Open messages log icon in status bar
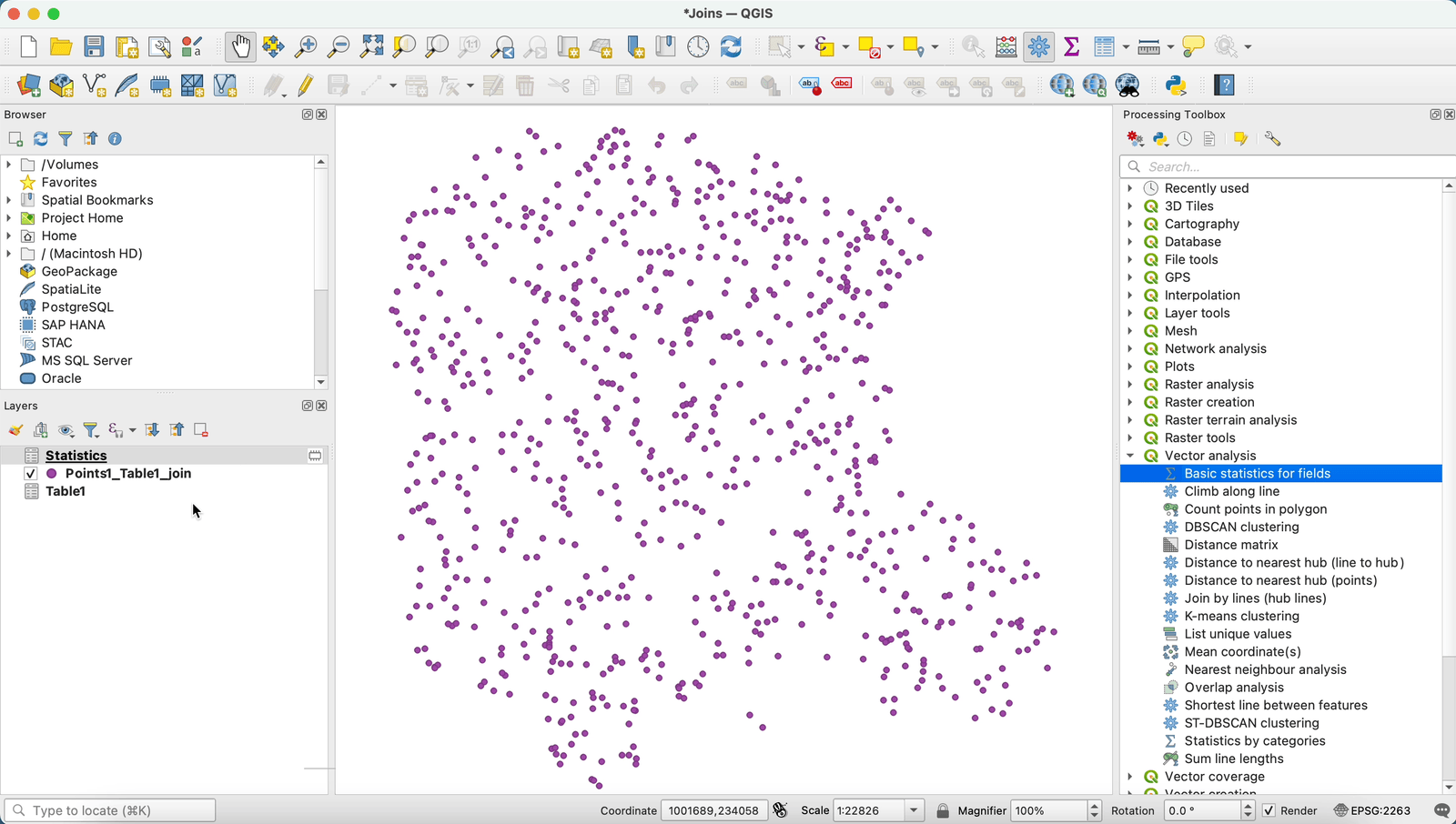 (x=1442, y=810)
